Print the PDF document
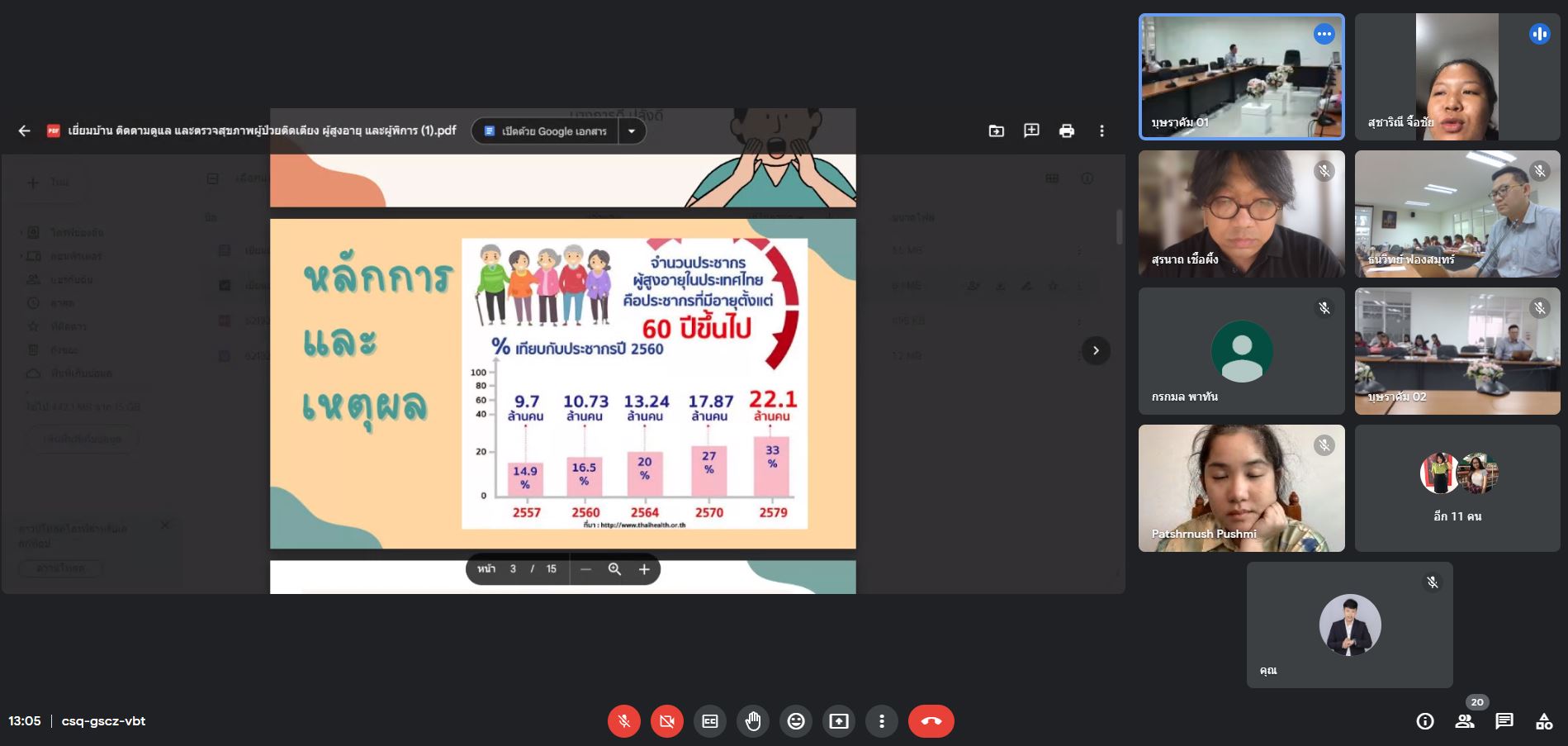Viewport: 1568px width, 746px height. [x=1066, y=131]
